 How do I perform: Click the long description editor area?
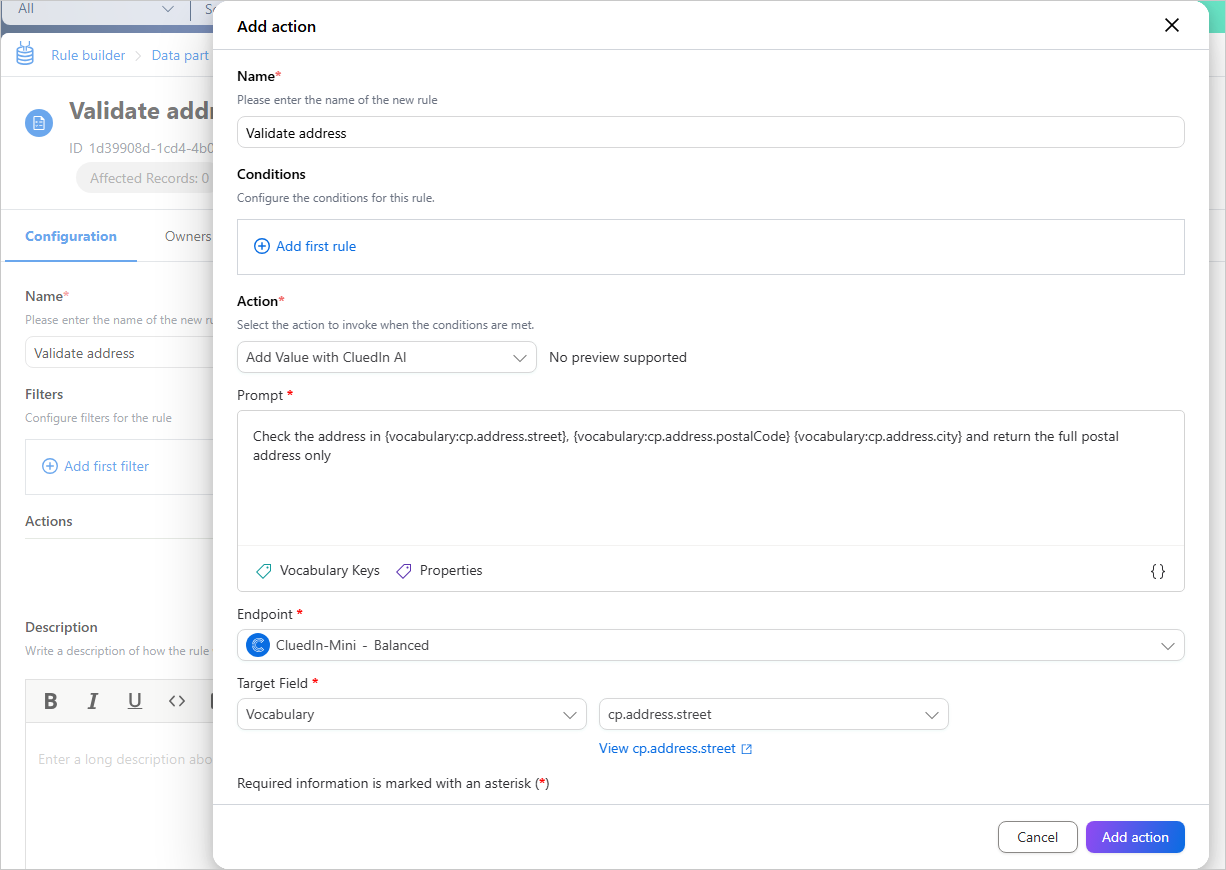(x=119, y=795)
